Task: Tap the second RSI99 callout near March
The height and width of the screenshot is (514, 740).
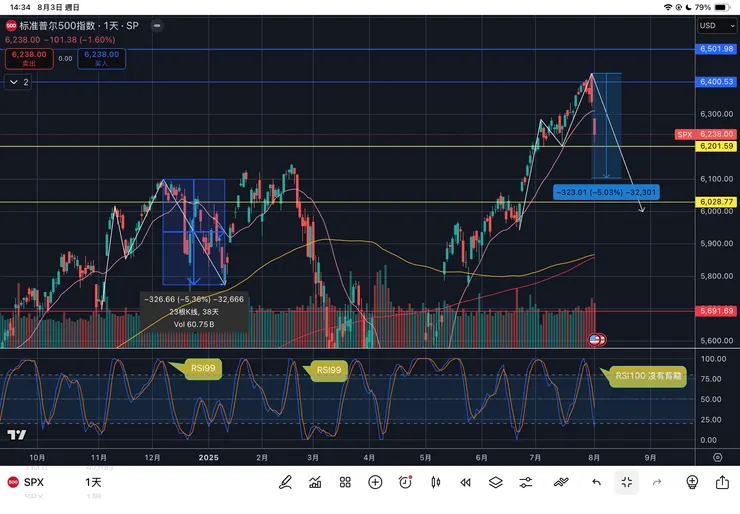Action: [329, 370]
